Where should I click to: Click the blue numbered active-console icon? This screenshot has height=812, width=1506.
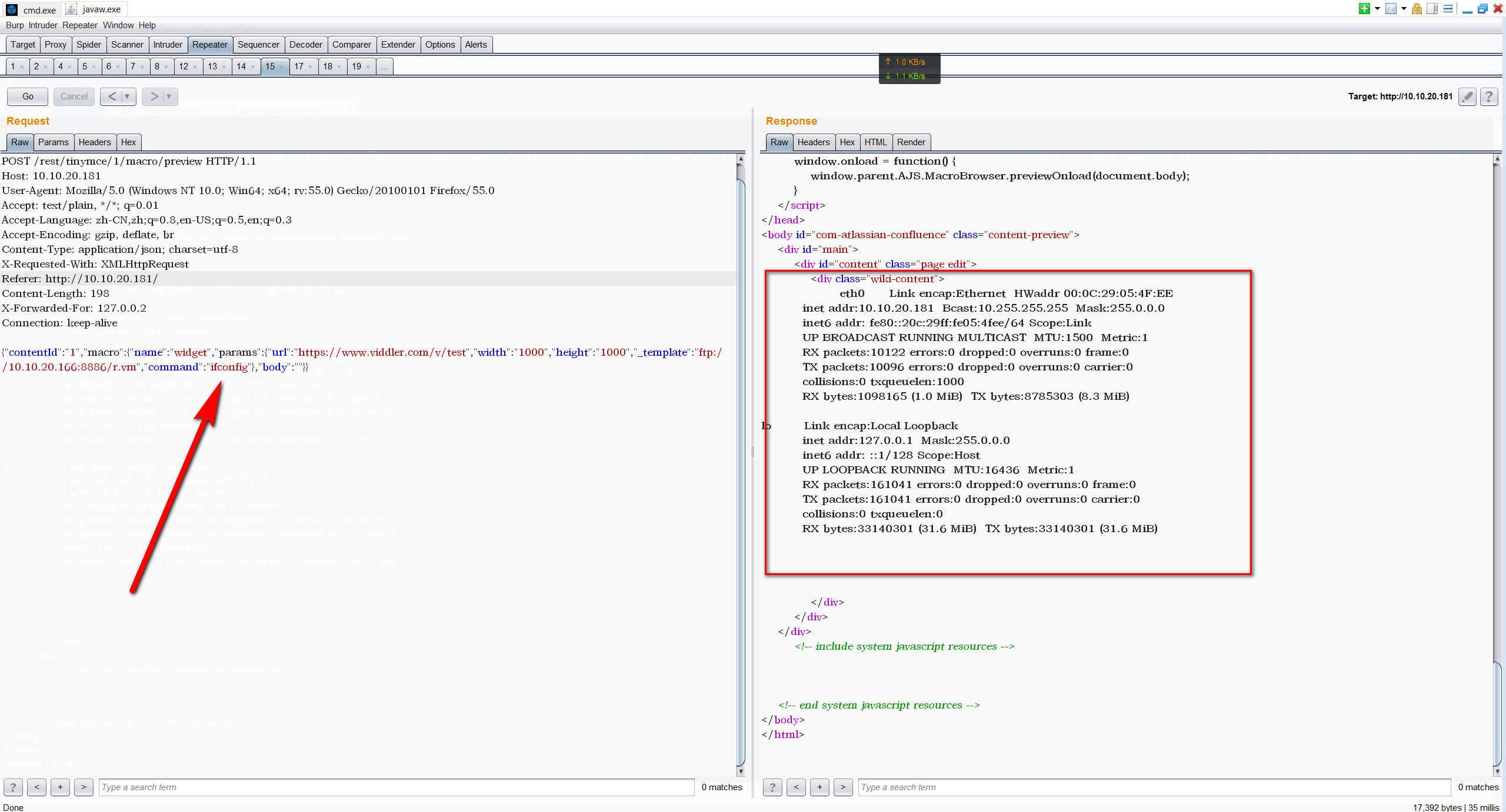point(1391,8)
